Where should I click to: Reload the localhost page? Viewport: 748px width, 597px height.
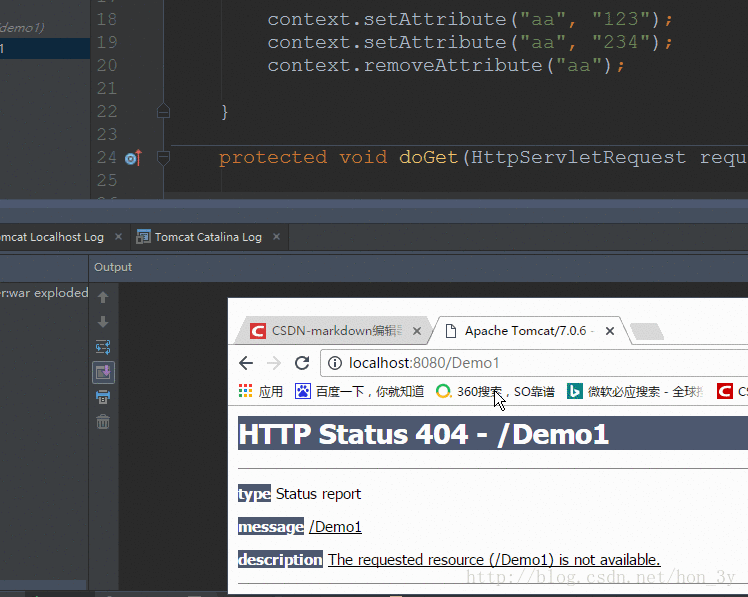[x=302, y=363]
